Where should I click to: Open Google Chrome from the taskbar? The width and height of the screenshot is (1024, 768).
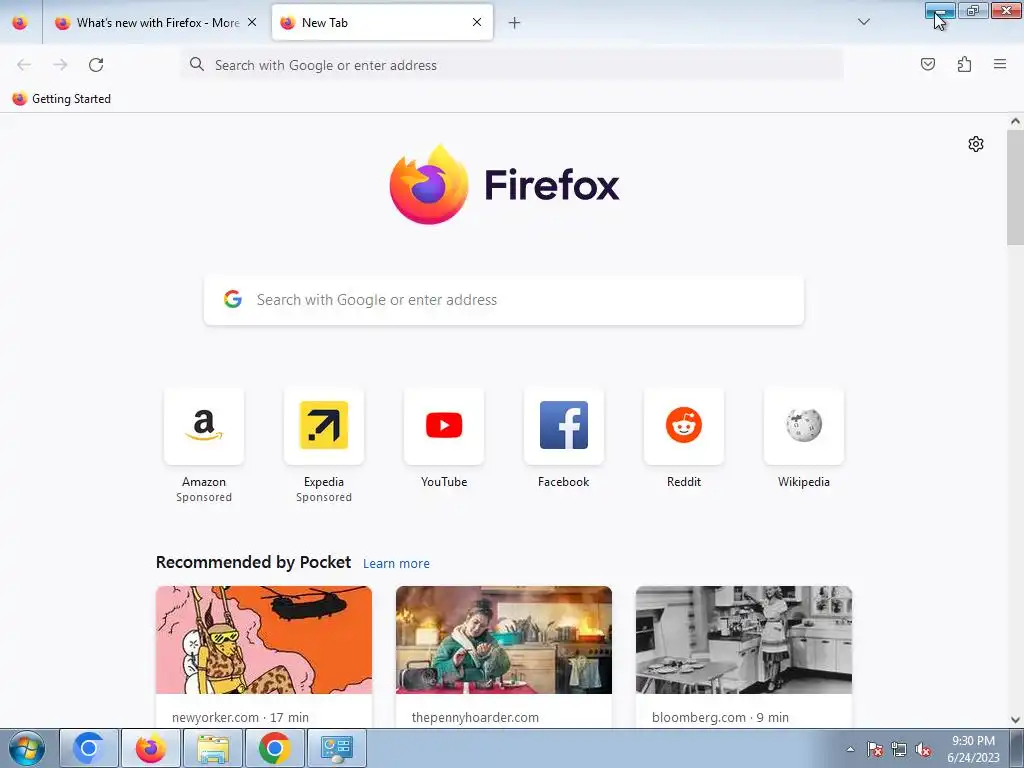[x=274, y=748]
